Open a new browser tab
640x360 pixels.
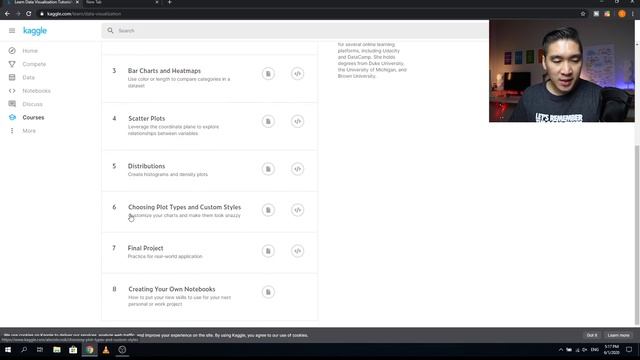pos(169,2)
